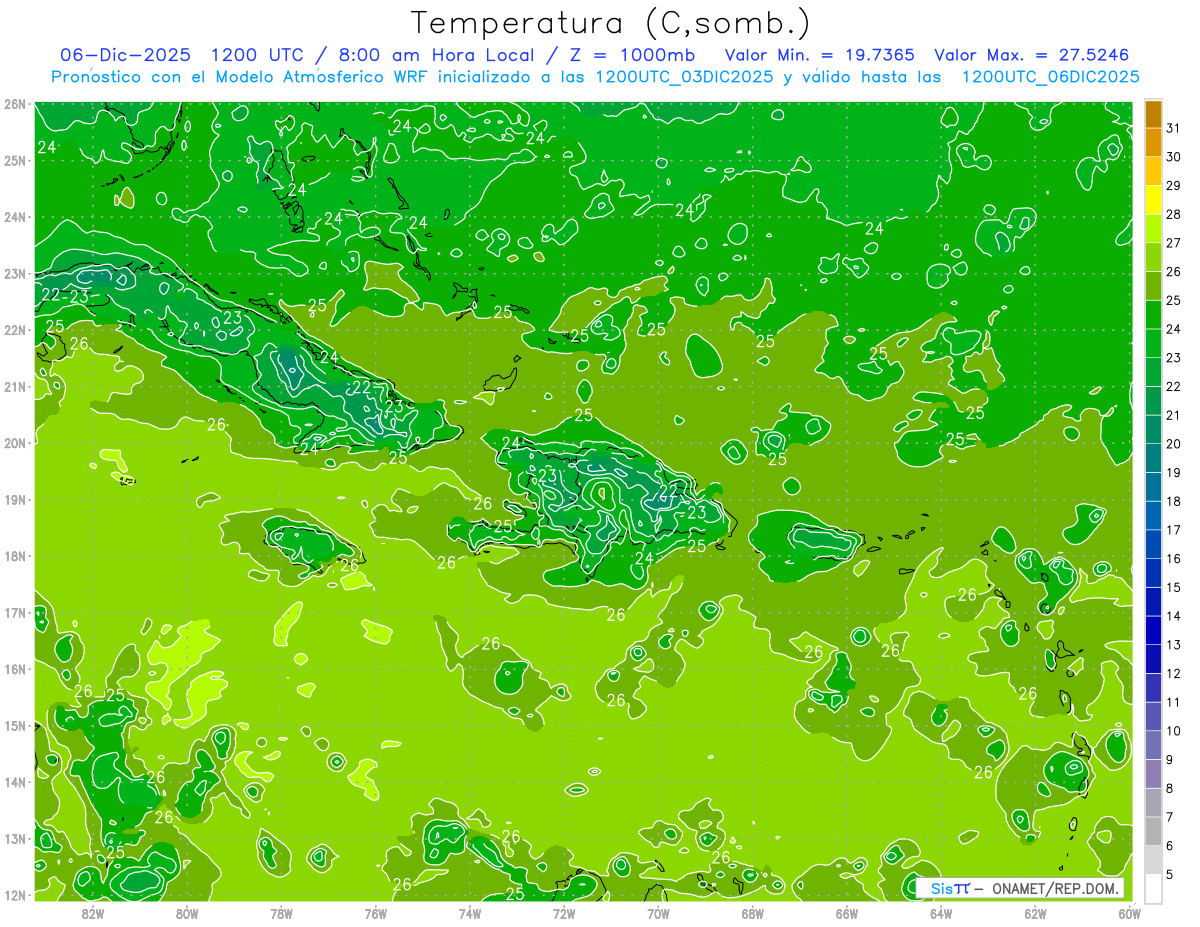Click the 17N latitude label

14,612
